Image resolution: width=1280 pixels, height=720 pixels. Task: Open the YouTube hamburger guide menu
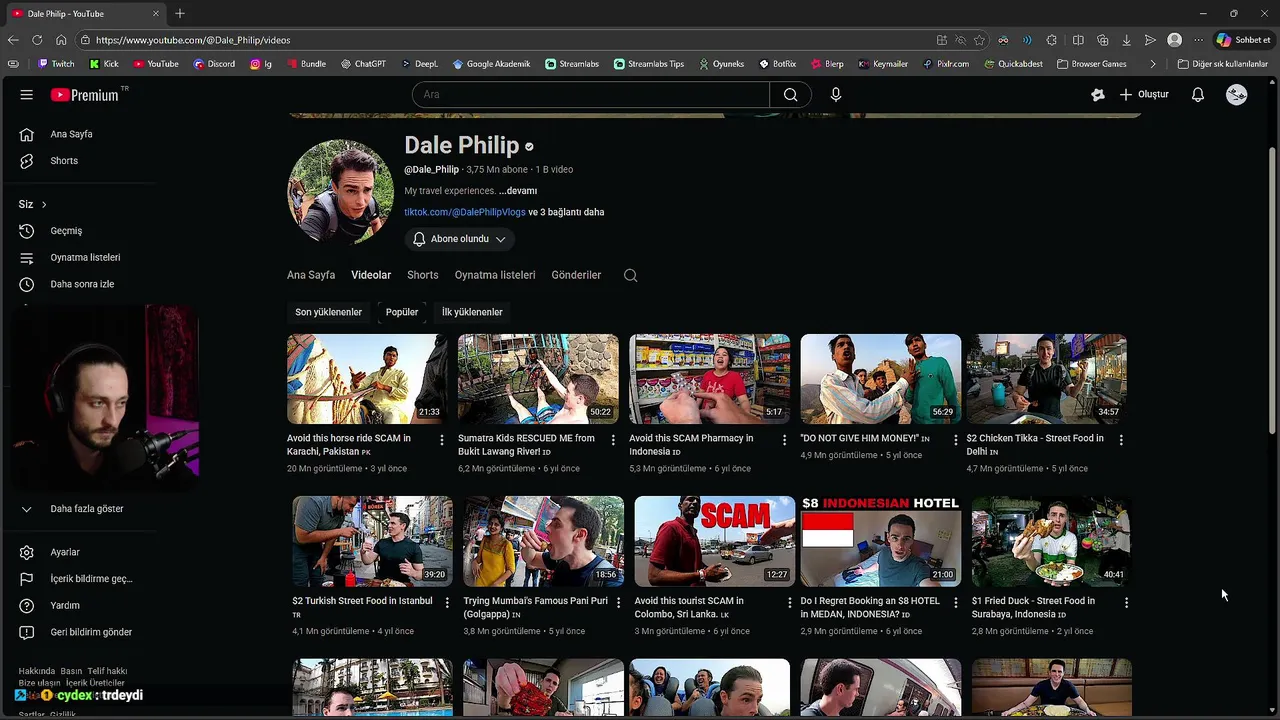click(x=26, y=95)
